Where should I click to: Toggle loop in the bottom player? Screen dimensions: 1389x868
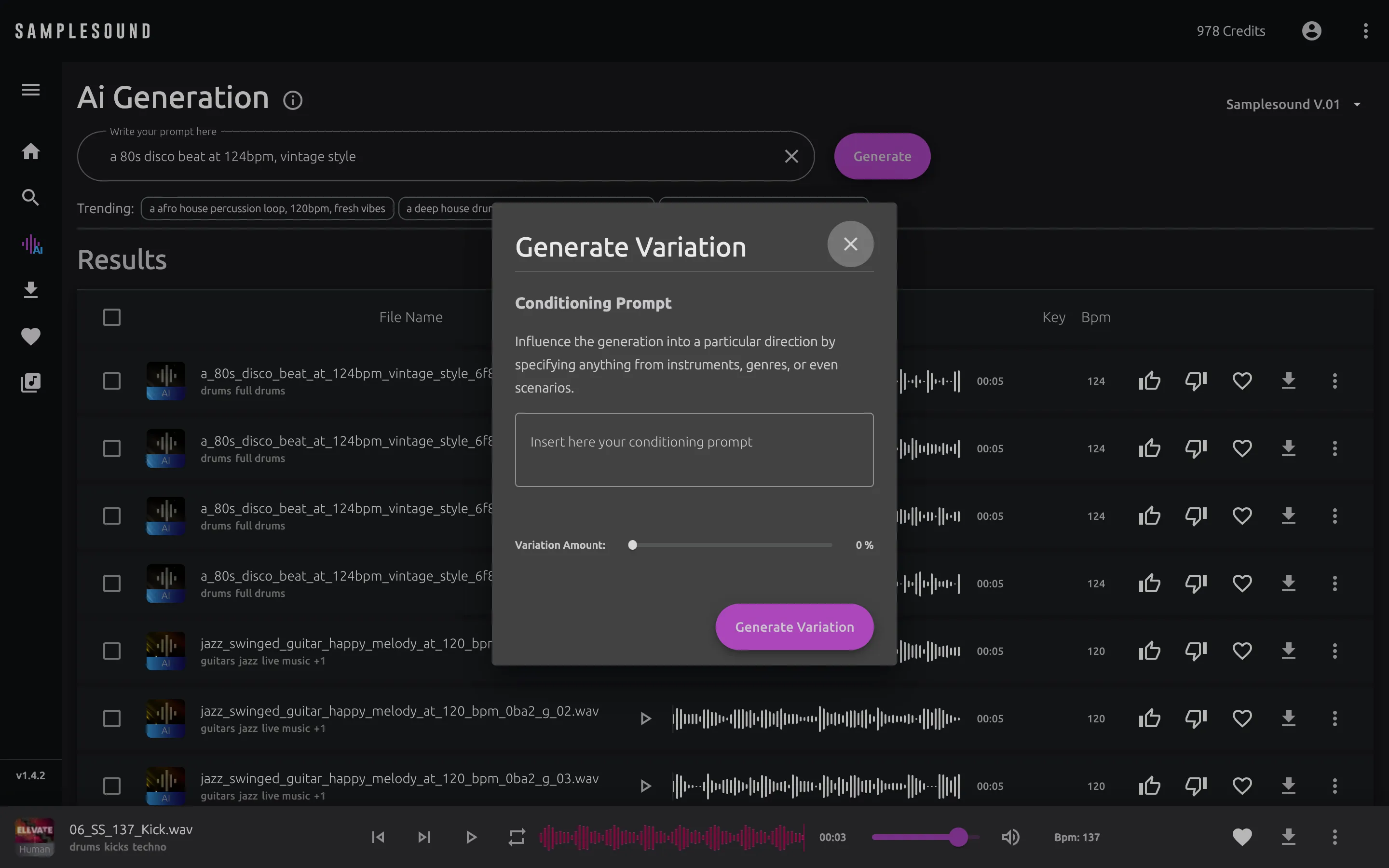click(517, 837)
